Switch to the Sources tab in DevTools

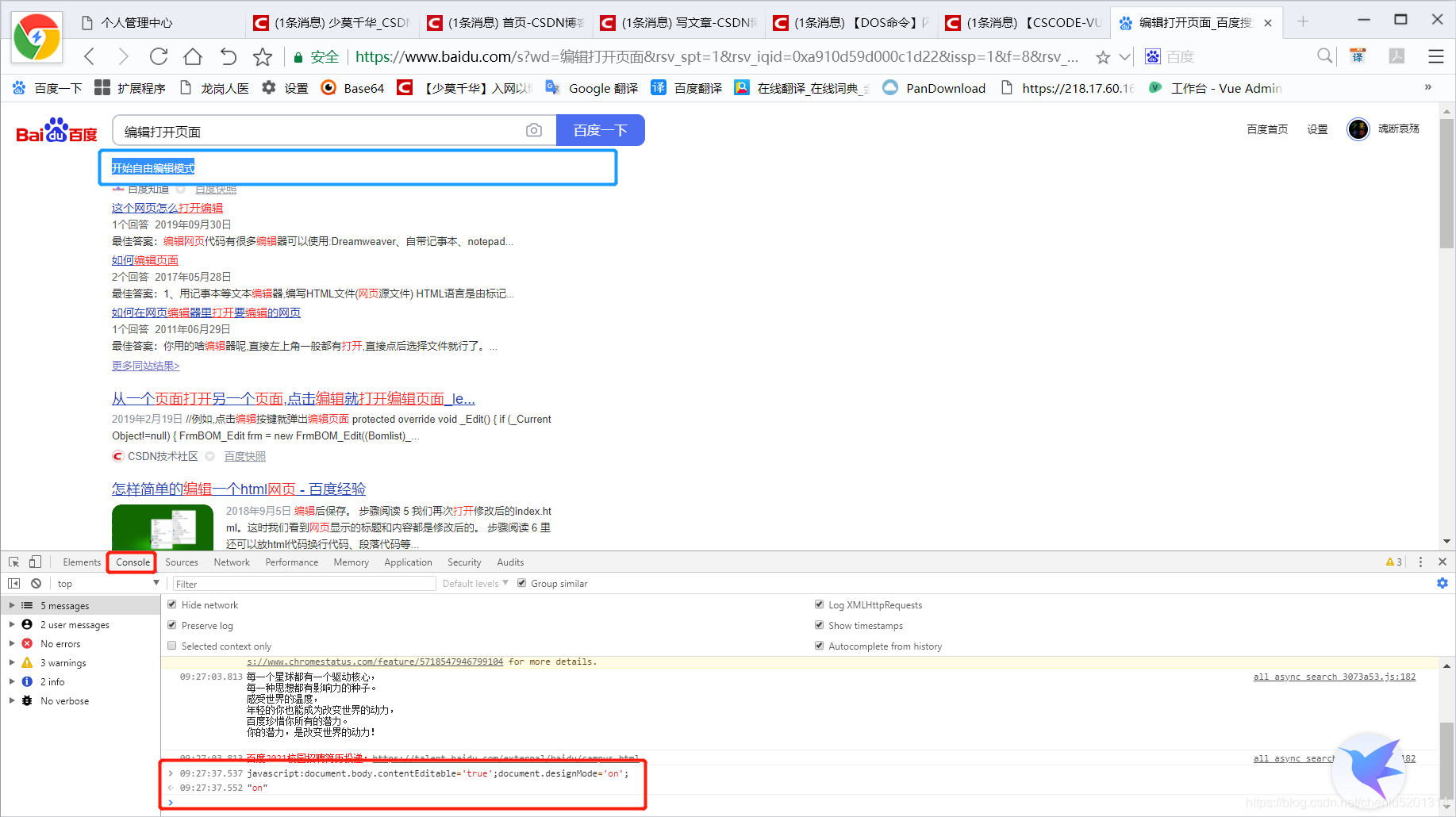pyautogui.click(x=182, y=562)
